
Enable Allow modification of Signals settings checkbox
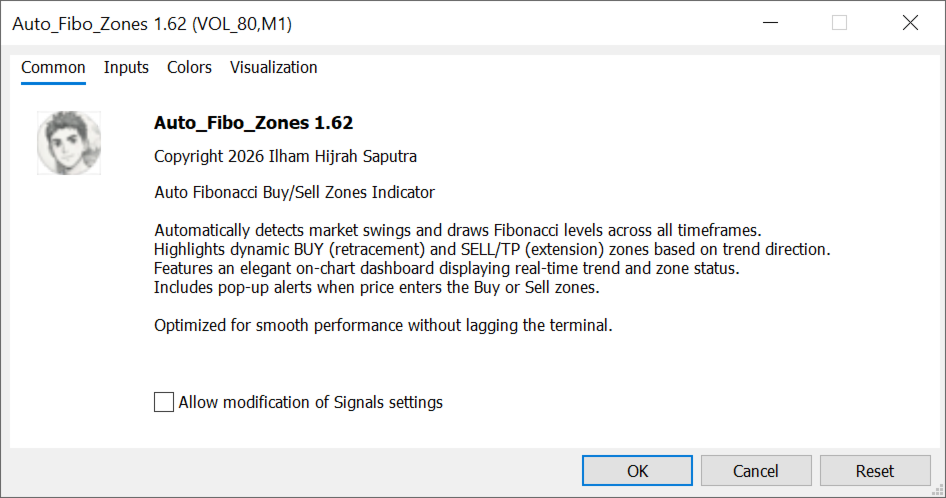(x=163, y=402)
